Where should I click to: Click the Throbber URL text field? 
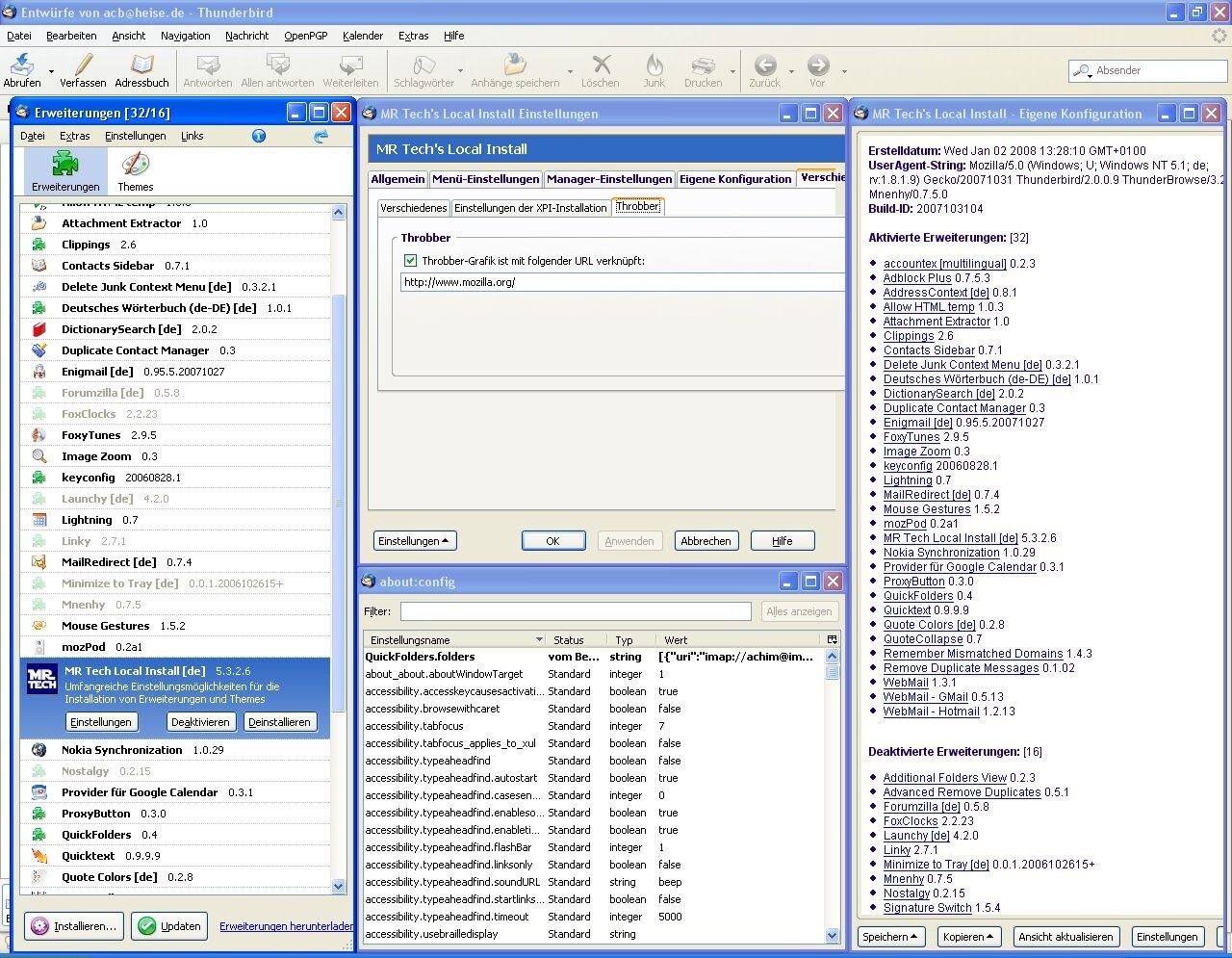pos(623,282)
